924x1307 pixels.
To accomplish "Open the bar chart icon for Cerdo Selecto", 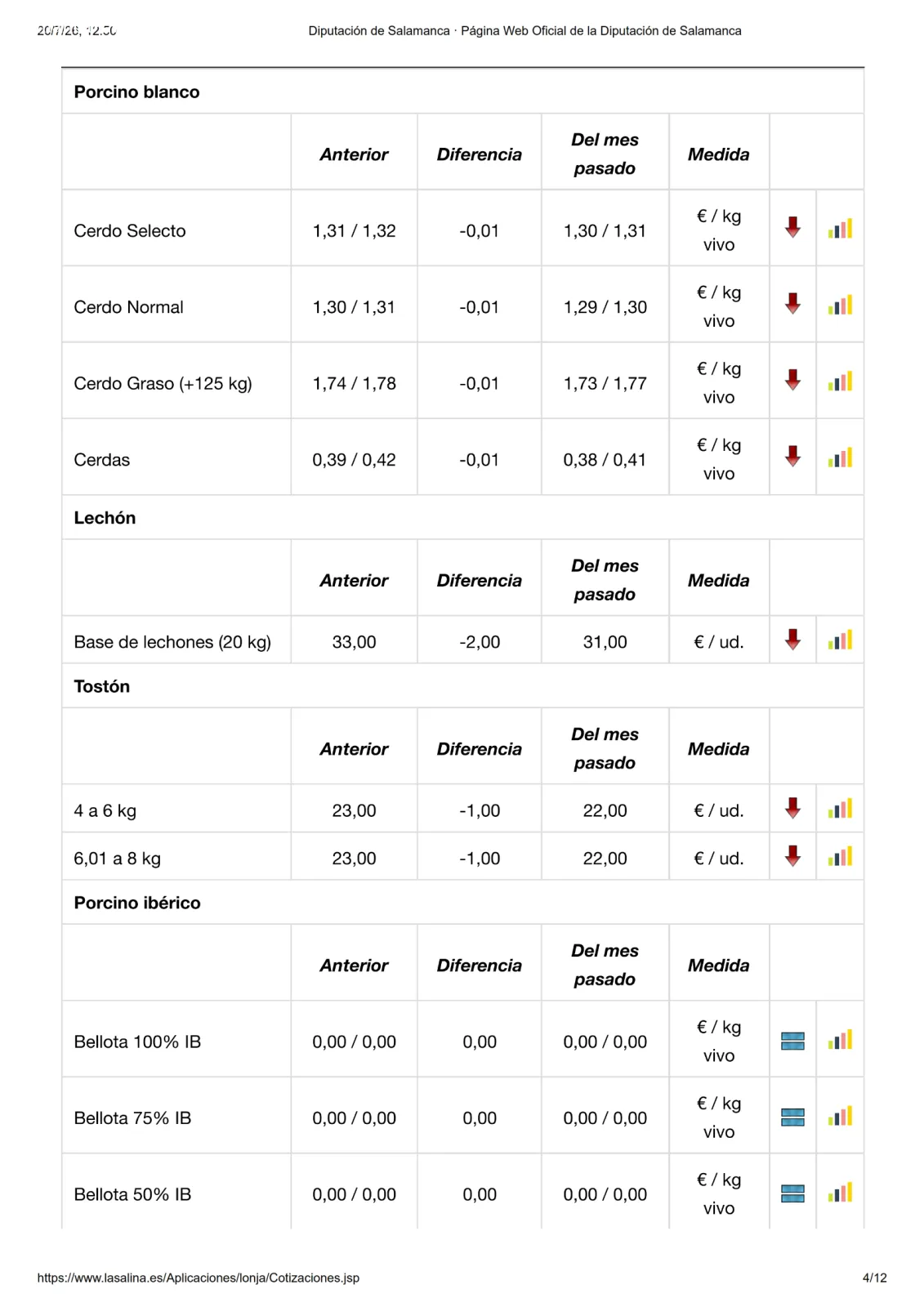I will [840, 229].
